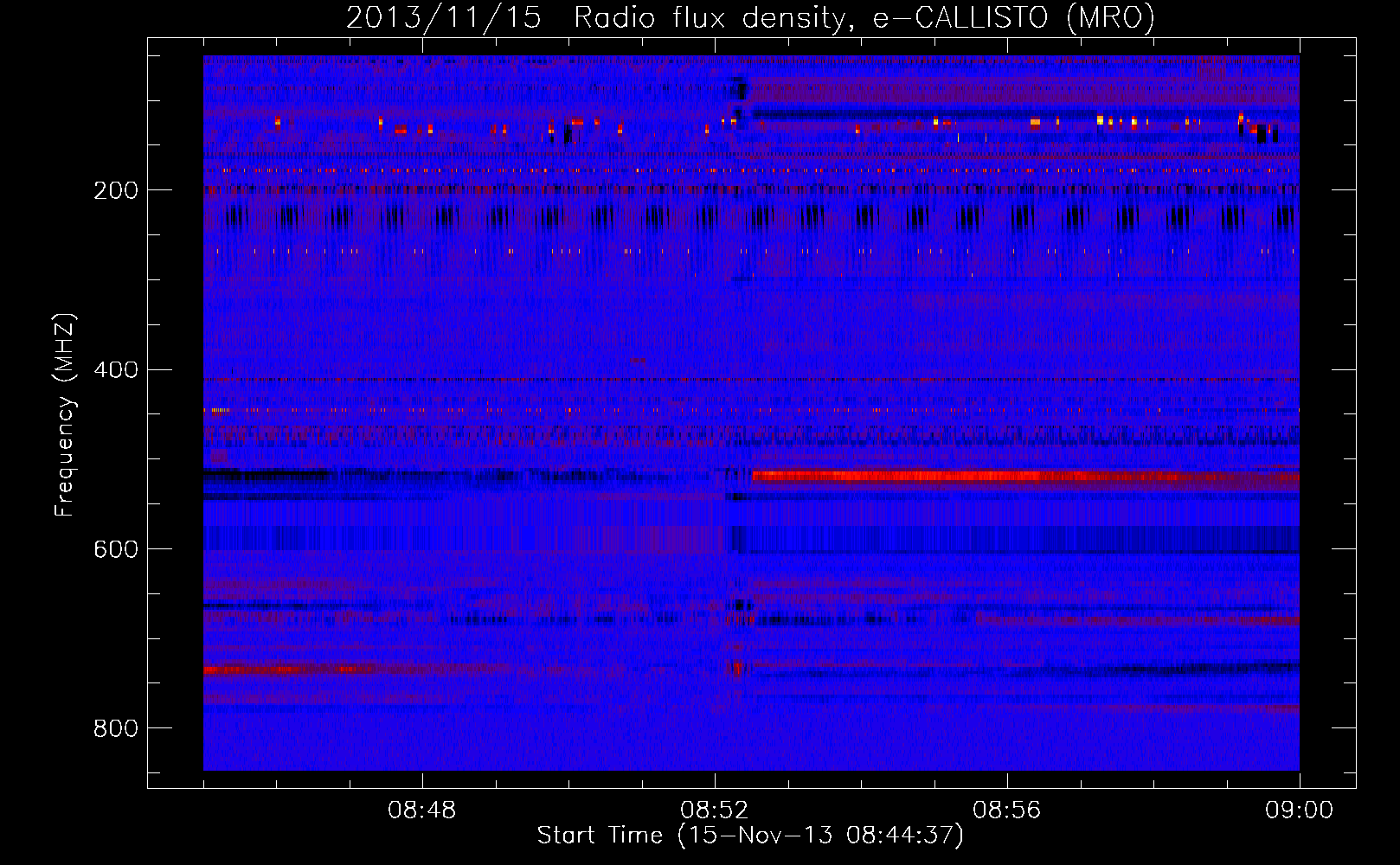Screen dimensions: 1400x865
Task: Click the 'Frequency (MHZ)' axis label
Action: pyautogui.click(x=64, y=415)
